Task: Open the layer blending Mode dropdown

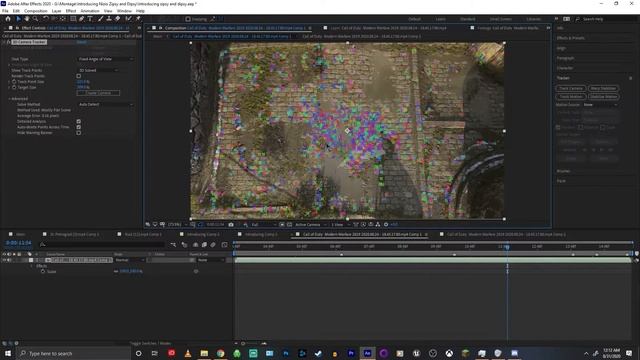Action: [129, 260]
